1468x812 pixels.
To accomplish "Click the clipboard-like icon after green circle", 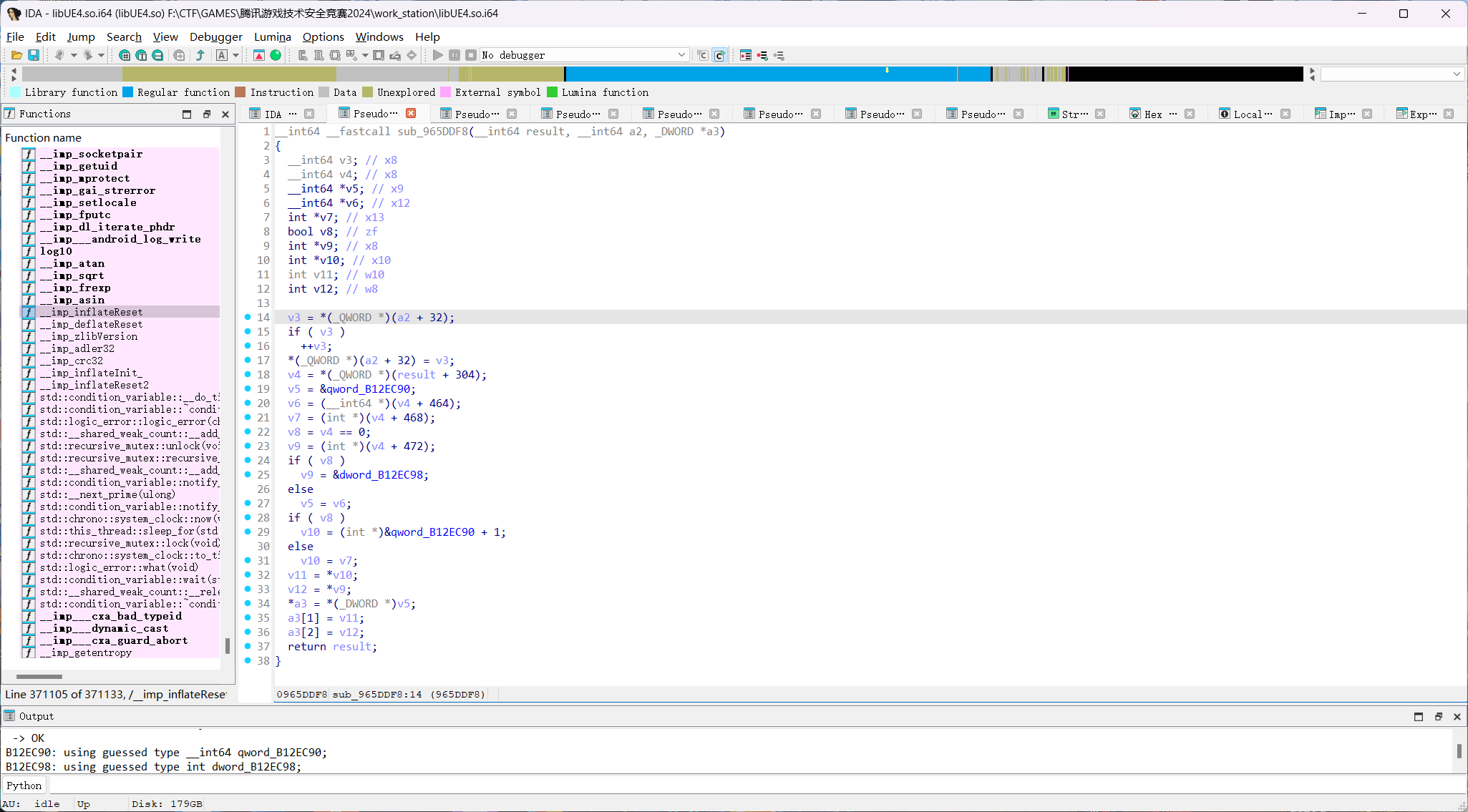I will coord(303,55).
